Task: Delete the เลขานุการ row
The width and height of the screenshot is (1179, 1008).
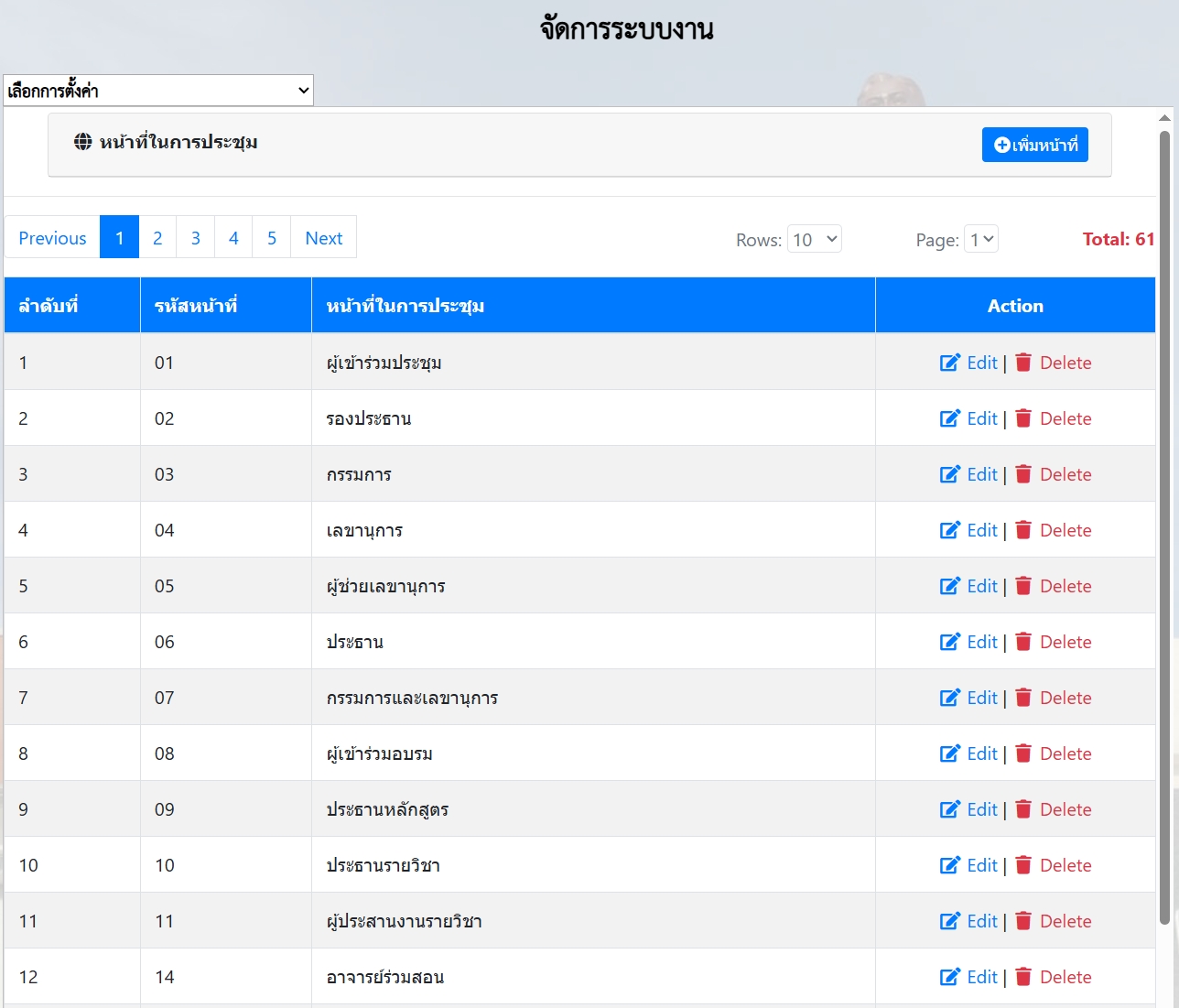Action: 1055,530
